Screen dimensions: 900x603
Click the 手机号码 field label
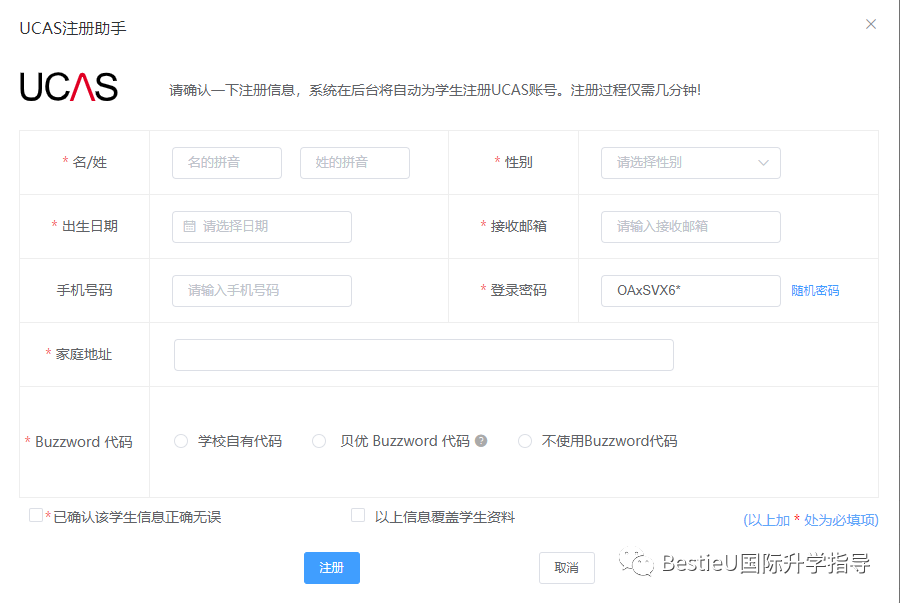84,290
